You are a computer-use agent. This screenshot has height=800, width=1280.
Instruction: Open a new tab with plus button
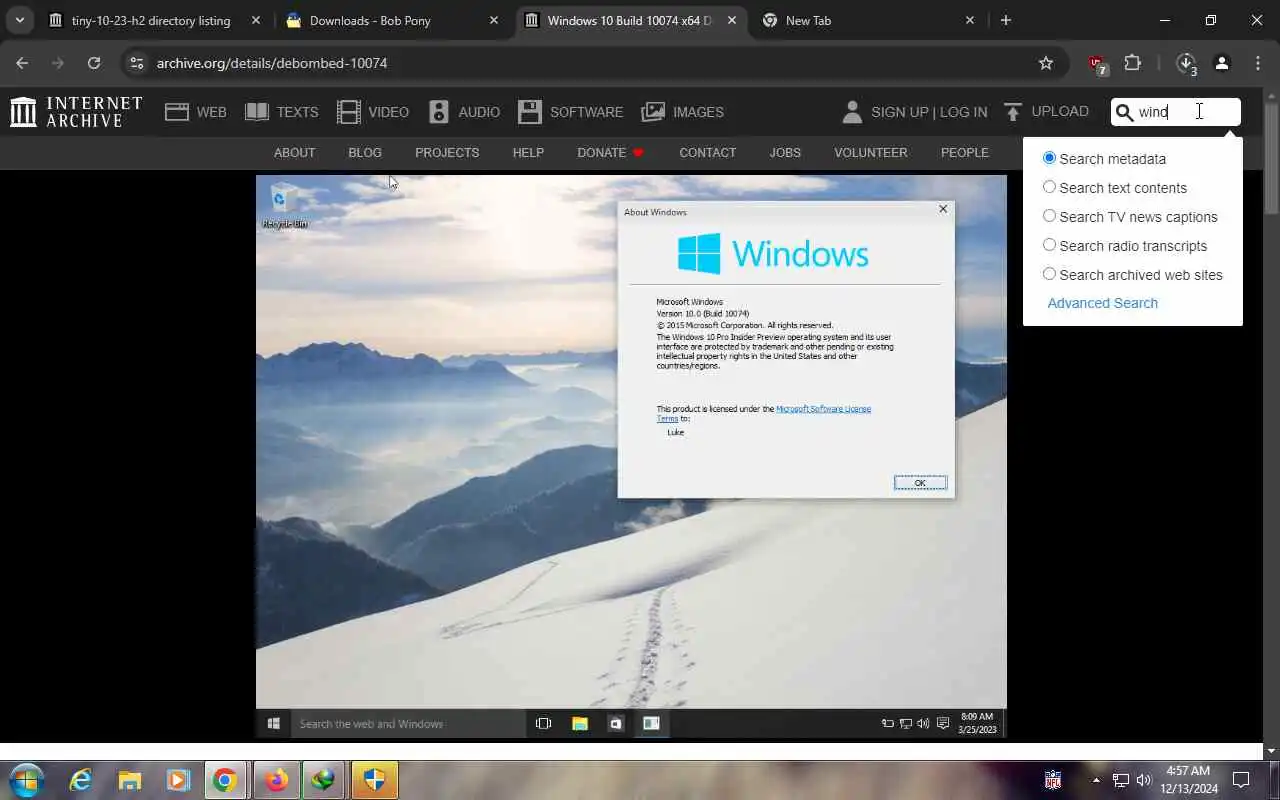click(1006, 20)
